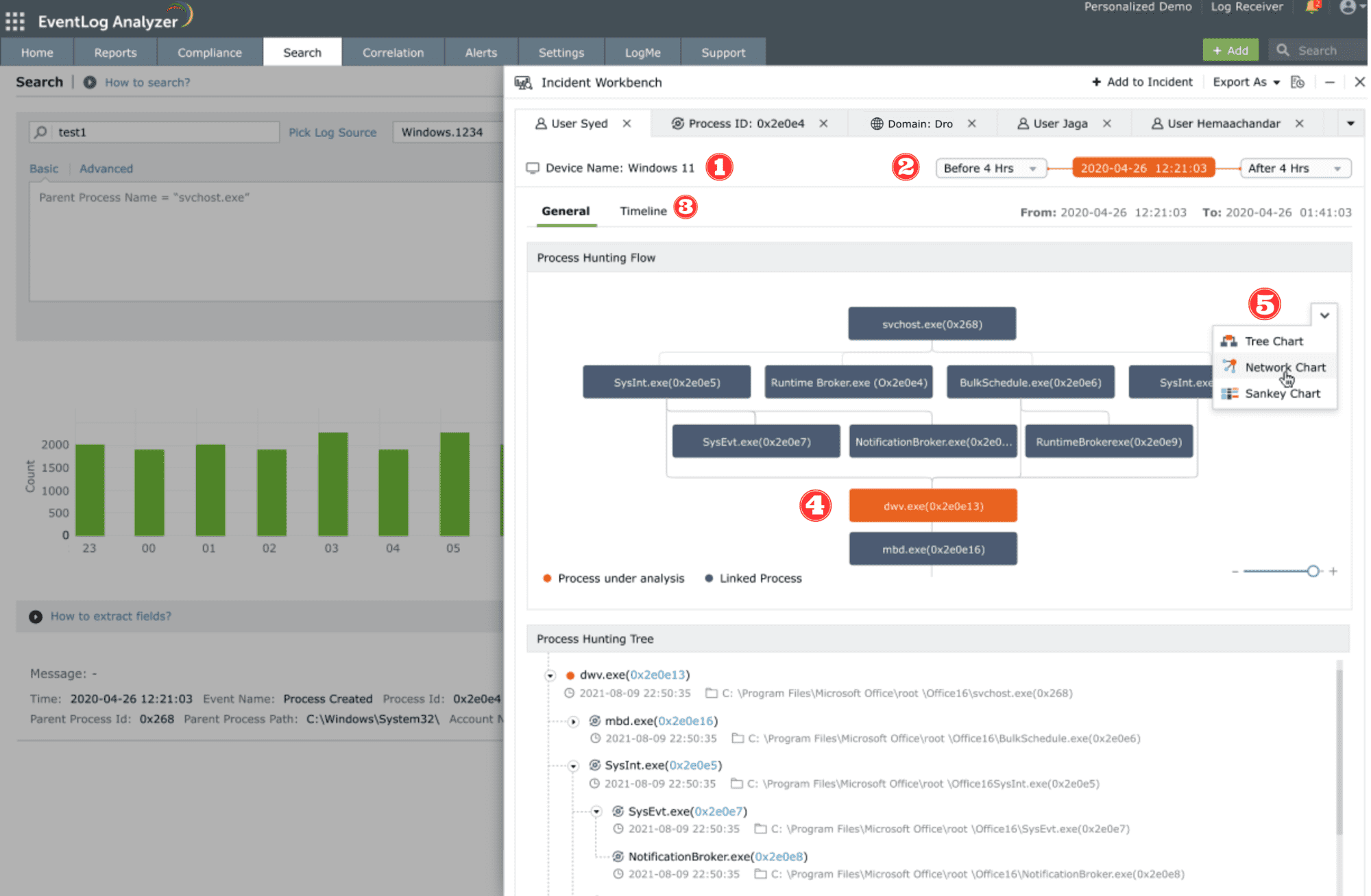Open the apps grid launcher icon
This screenshot has width=1371, height=896.
click(14, 21)
